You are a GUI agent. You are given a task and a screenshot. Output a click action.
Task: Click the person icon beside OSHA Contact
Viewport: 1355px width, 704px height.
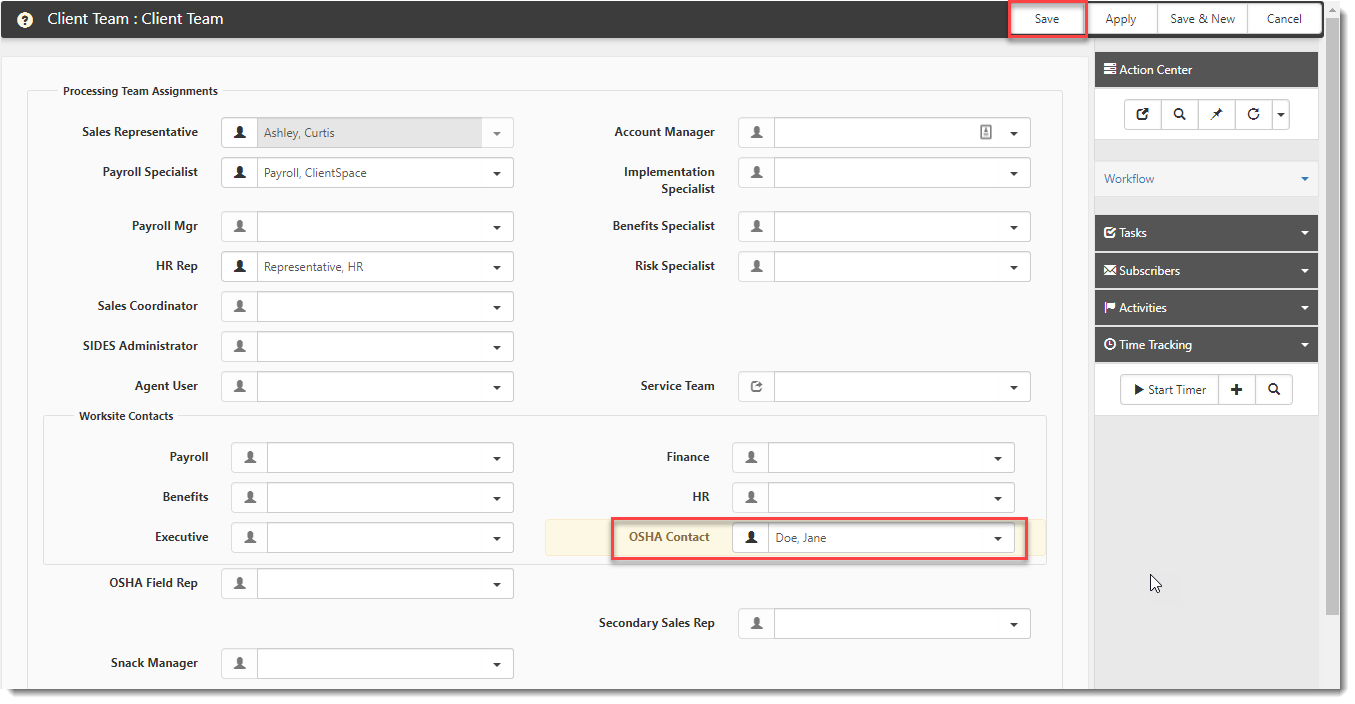(x=751, y=538)
